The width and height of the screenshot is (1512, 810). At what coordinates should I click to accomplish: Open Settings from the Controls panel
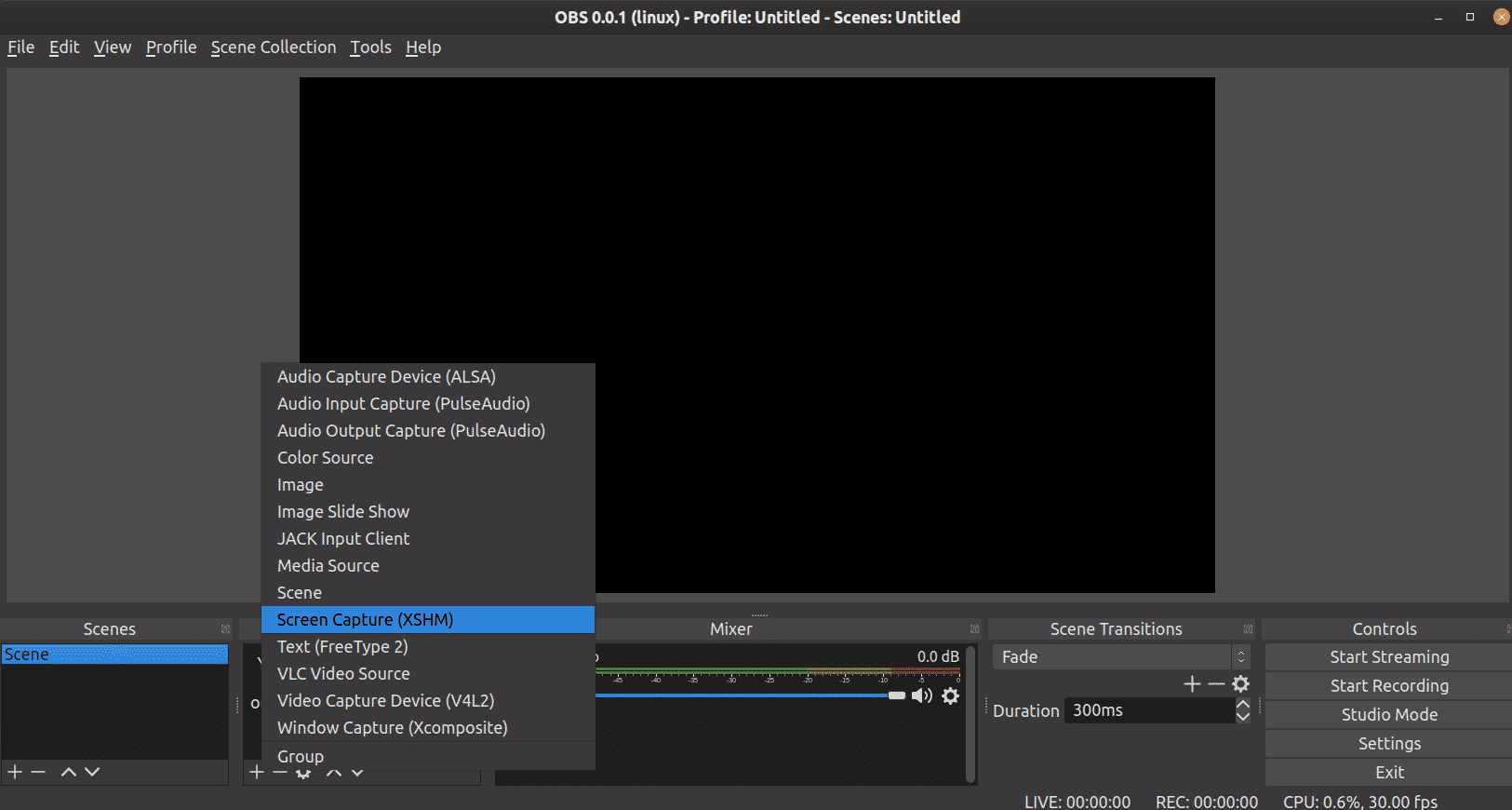(x=1389, y=743)
